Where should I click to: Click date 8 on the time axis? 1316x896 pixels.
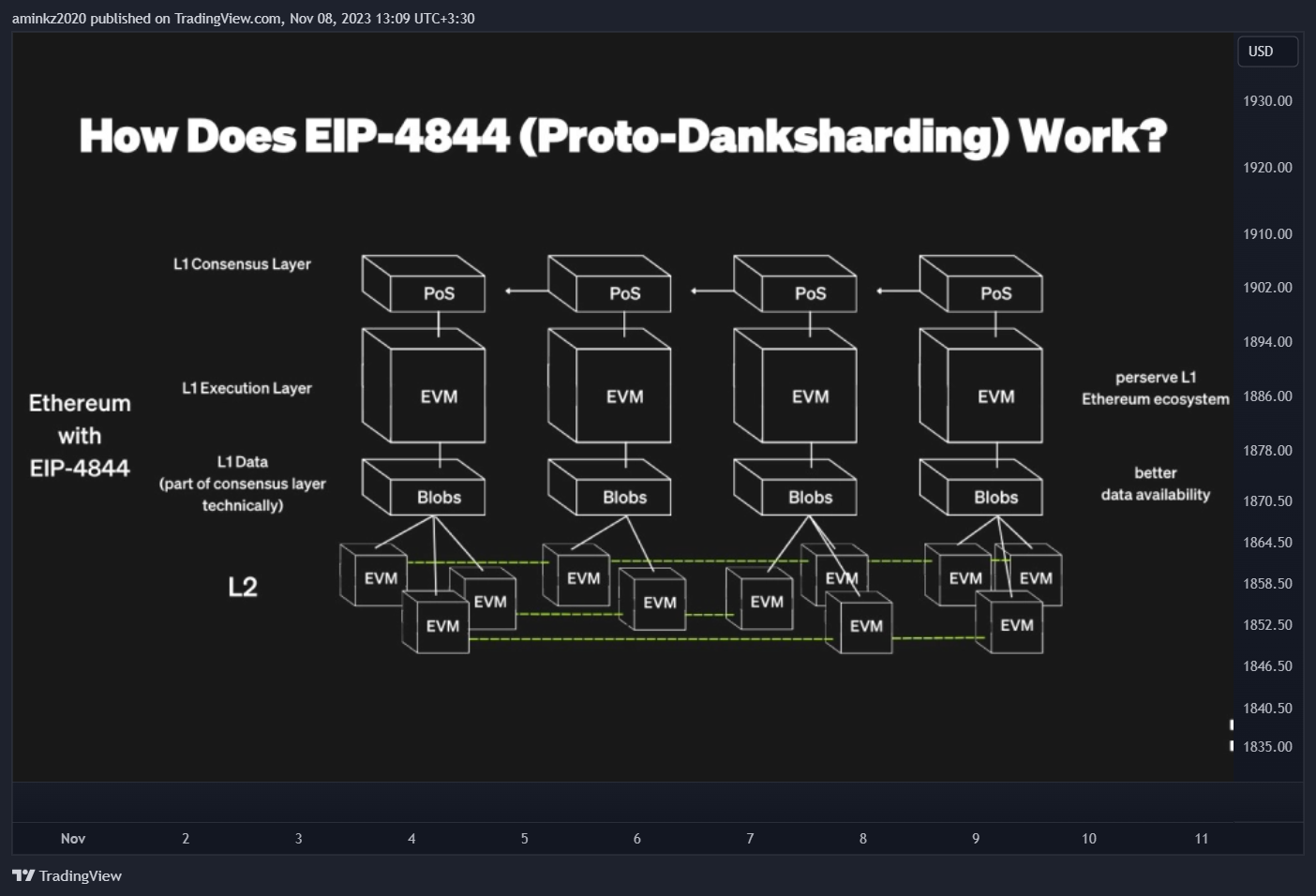point(863,839)
